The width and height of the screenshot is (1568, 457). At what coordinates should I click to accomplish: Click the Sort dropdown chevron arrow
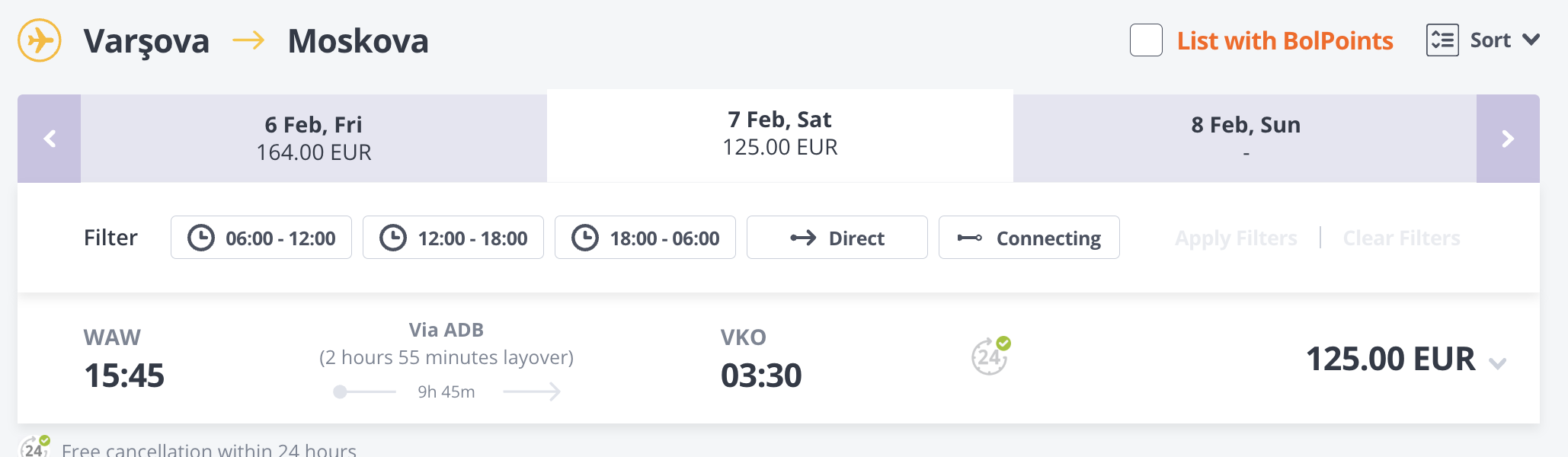pyautogui.click(x=1531, y=40)
